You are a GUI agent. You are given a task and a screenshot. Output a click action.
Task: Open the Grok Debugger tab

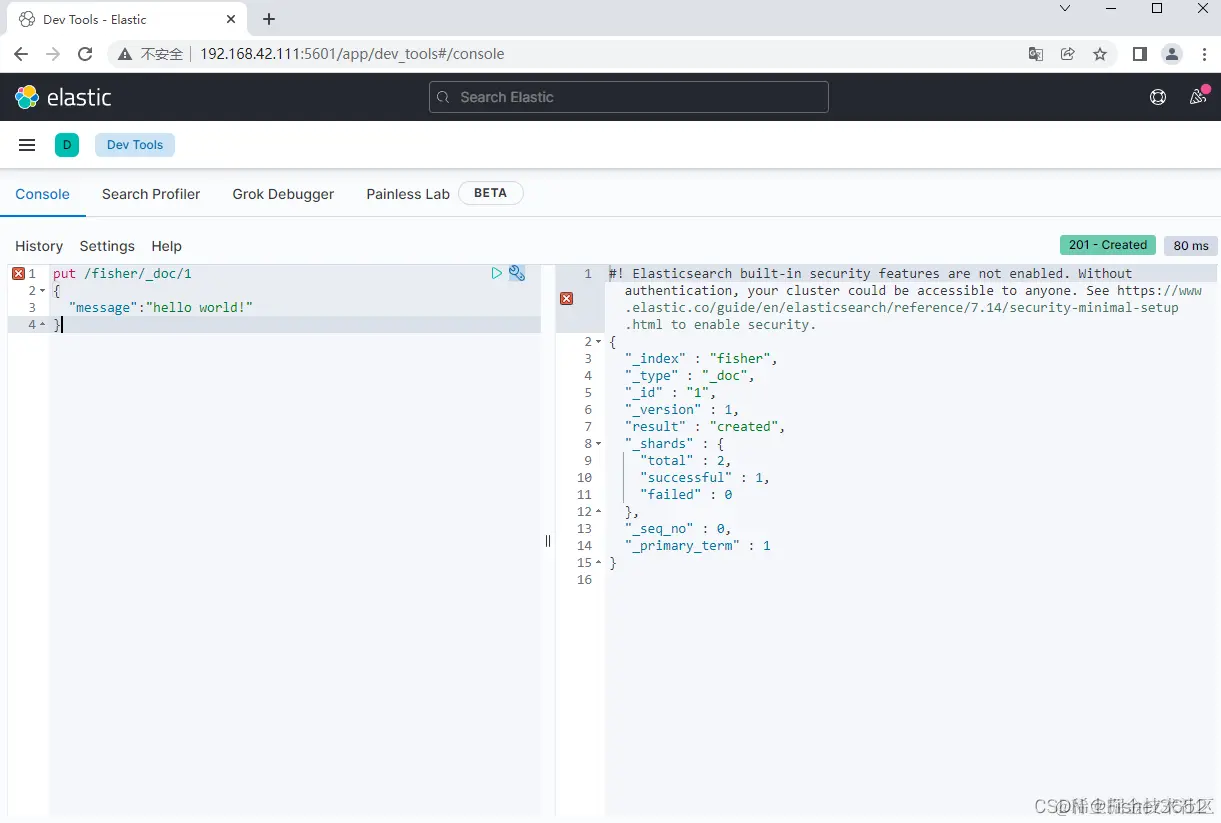point(283,194)
